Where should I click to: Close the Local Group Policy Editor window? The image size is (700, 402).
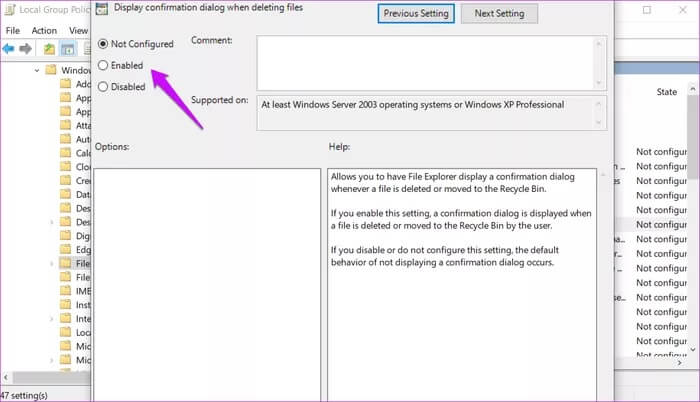click(x=683, y=10)
